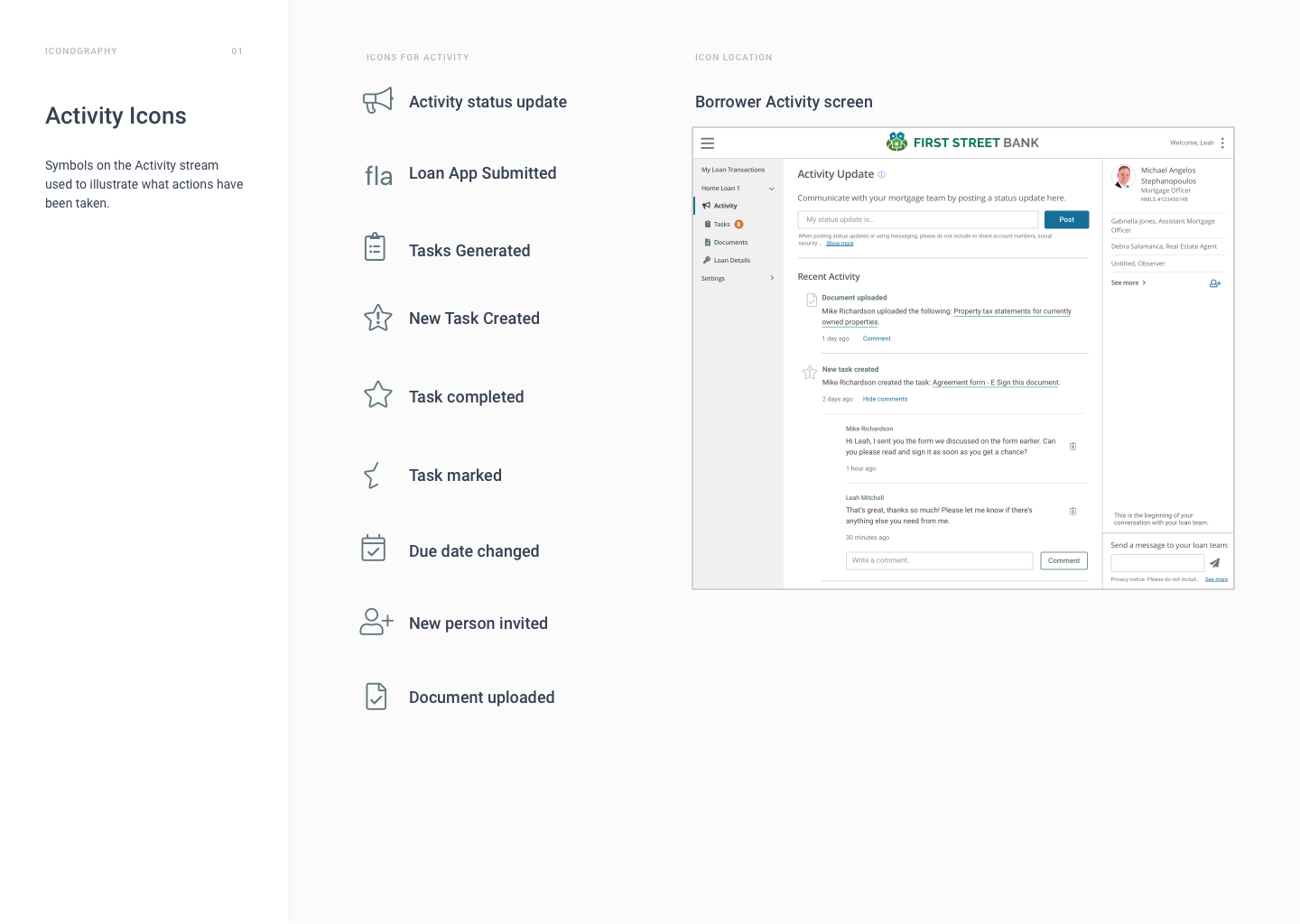
Task: Open the hamburger menu in bank header
Action: (708, 143)
